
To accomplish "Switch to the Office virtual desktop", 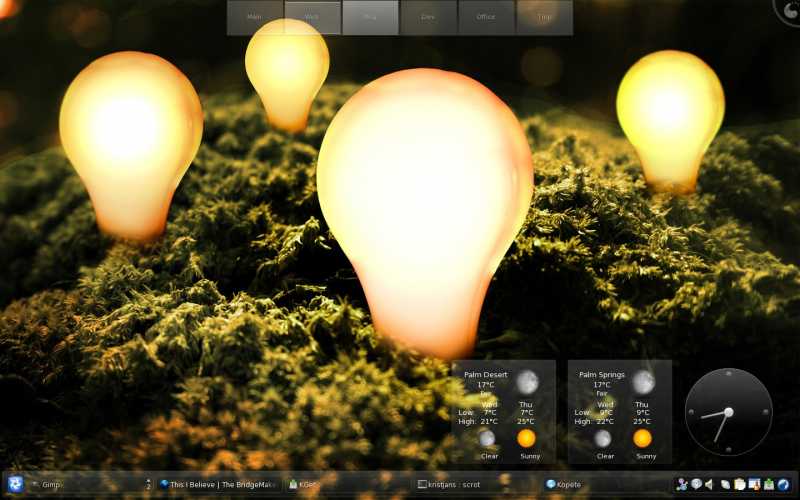I will [x=486, y=17].
